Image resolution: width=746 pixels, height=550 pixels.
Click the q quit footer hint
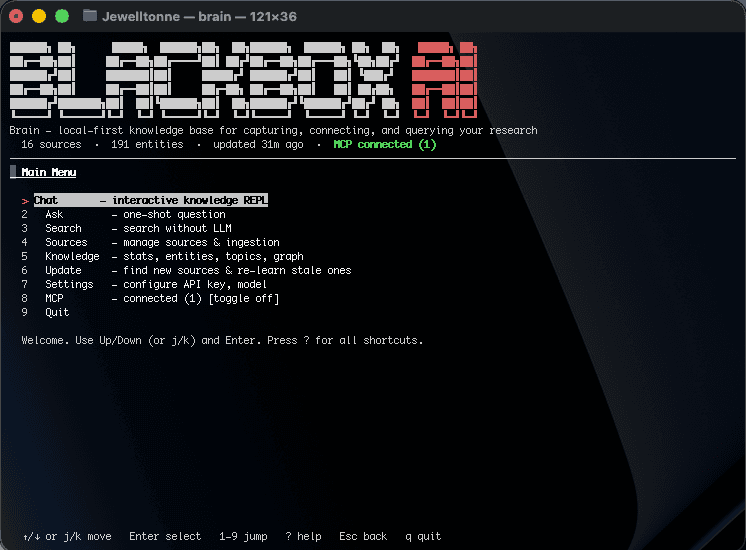pyautogui.click(x=423, y=537)
